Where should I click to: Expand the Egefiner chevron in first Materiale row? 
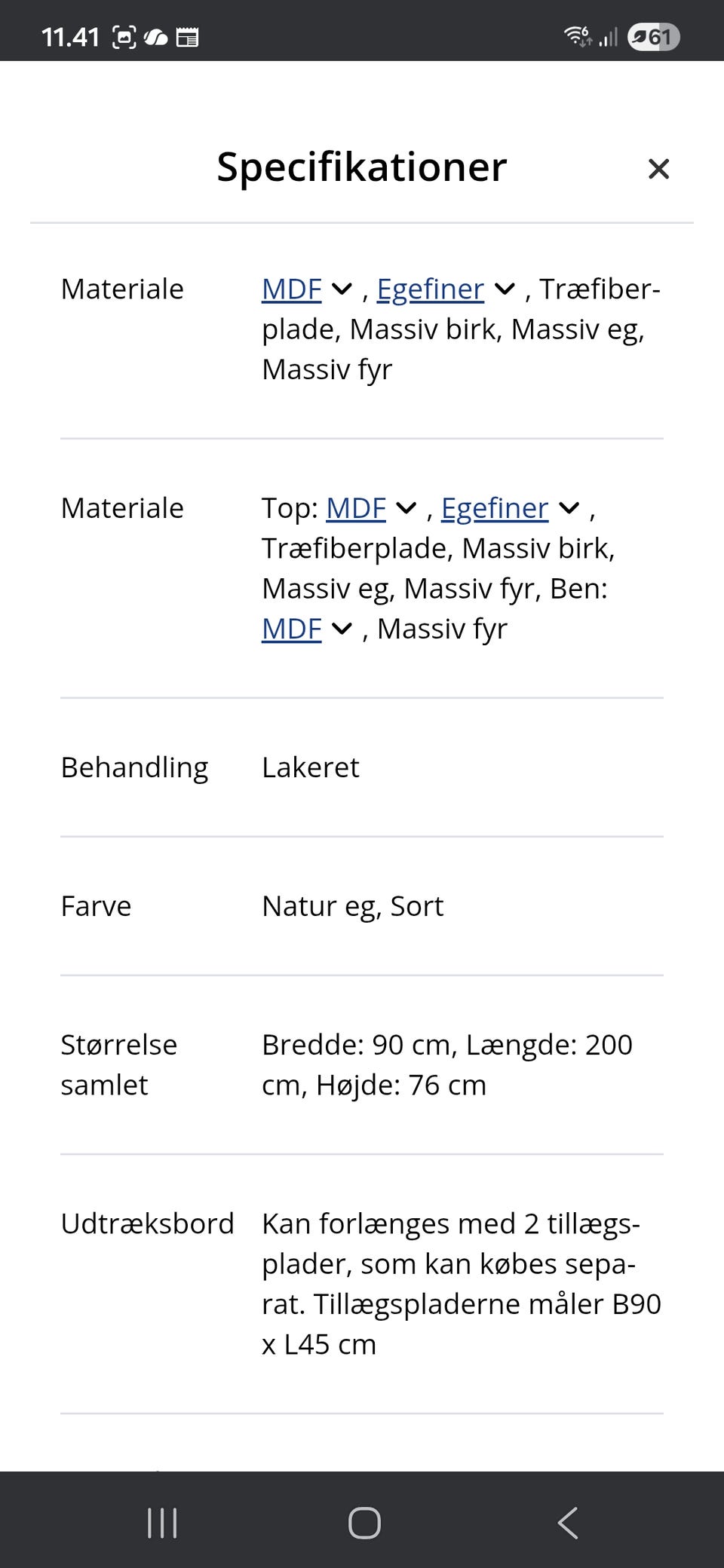click(x=505, y=289)
